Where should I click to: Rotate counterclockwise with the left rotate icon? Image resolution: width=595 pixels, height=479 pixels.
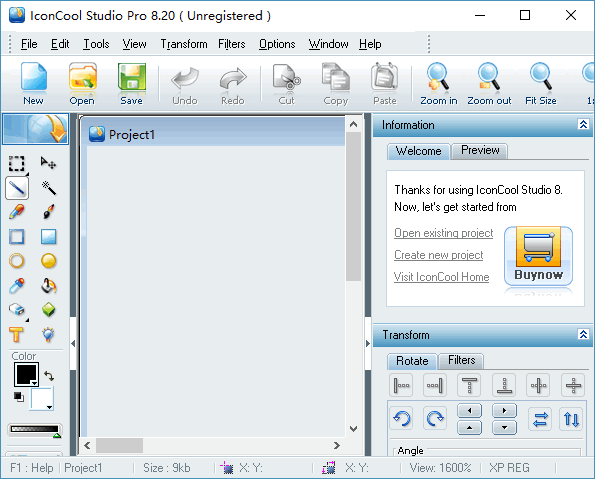click(401, 419)
